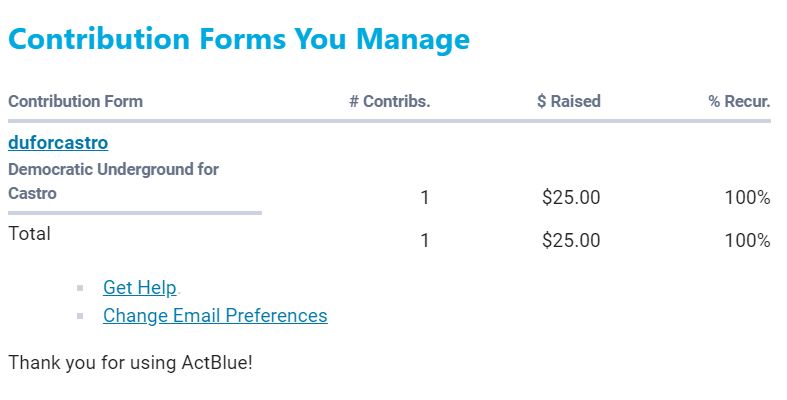The height and width of the screenshot is (400, 787).
Task: Click the contribution count in duforcastro row
Action: (425, 198)
